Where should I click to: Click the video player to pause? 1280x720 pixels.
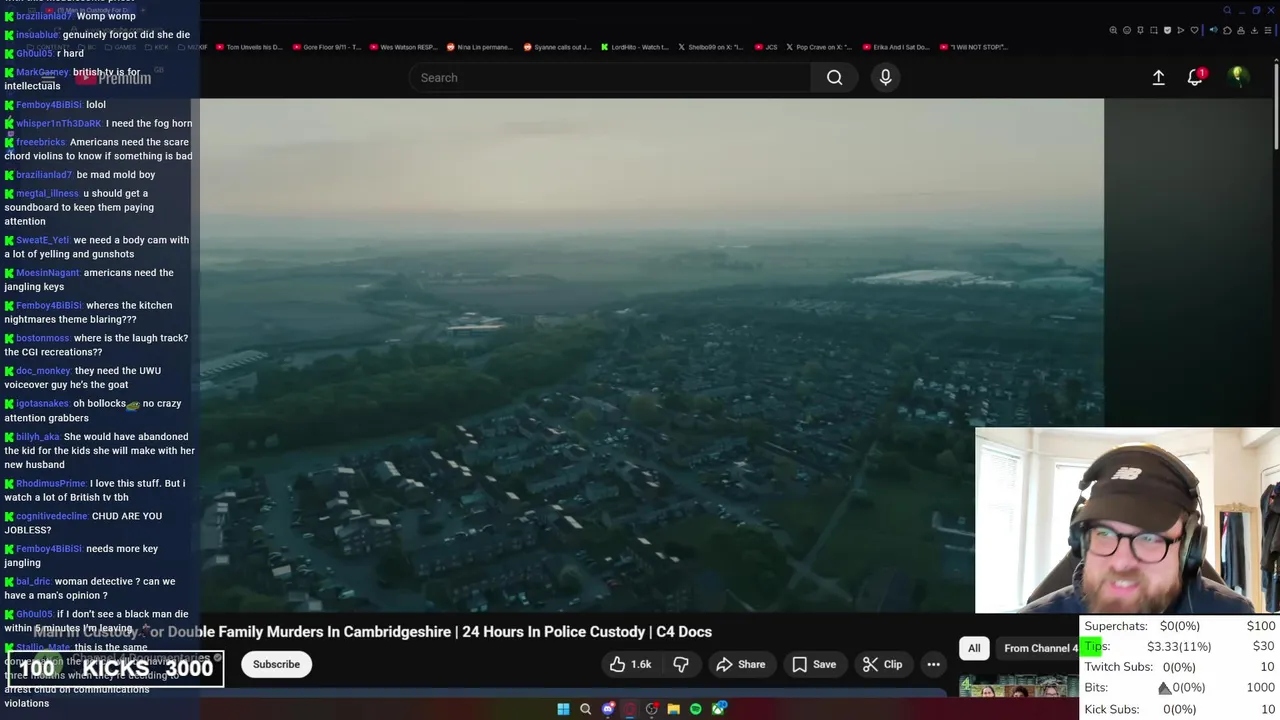point(652,355)
